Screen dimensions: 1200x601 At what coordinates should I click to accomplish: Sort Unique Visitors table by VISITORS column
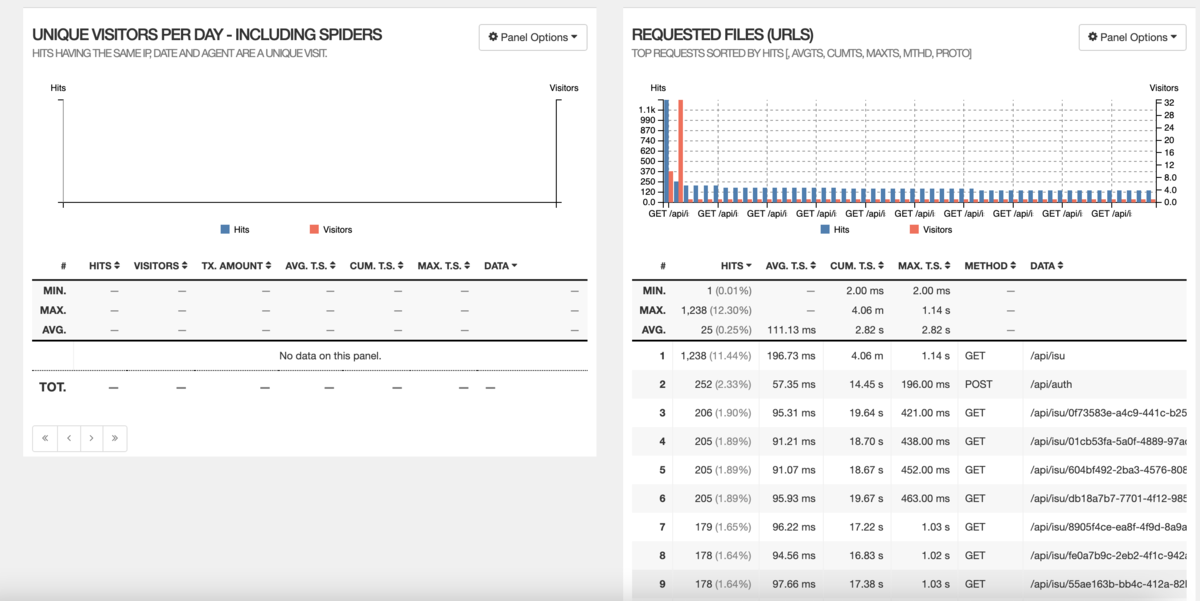coord(161,266)
